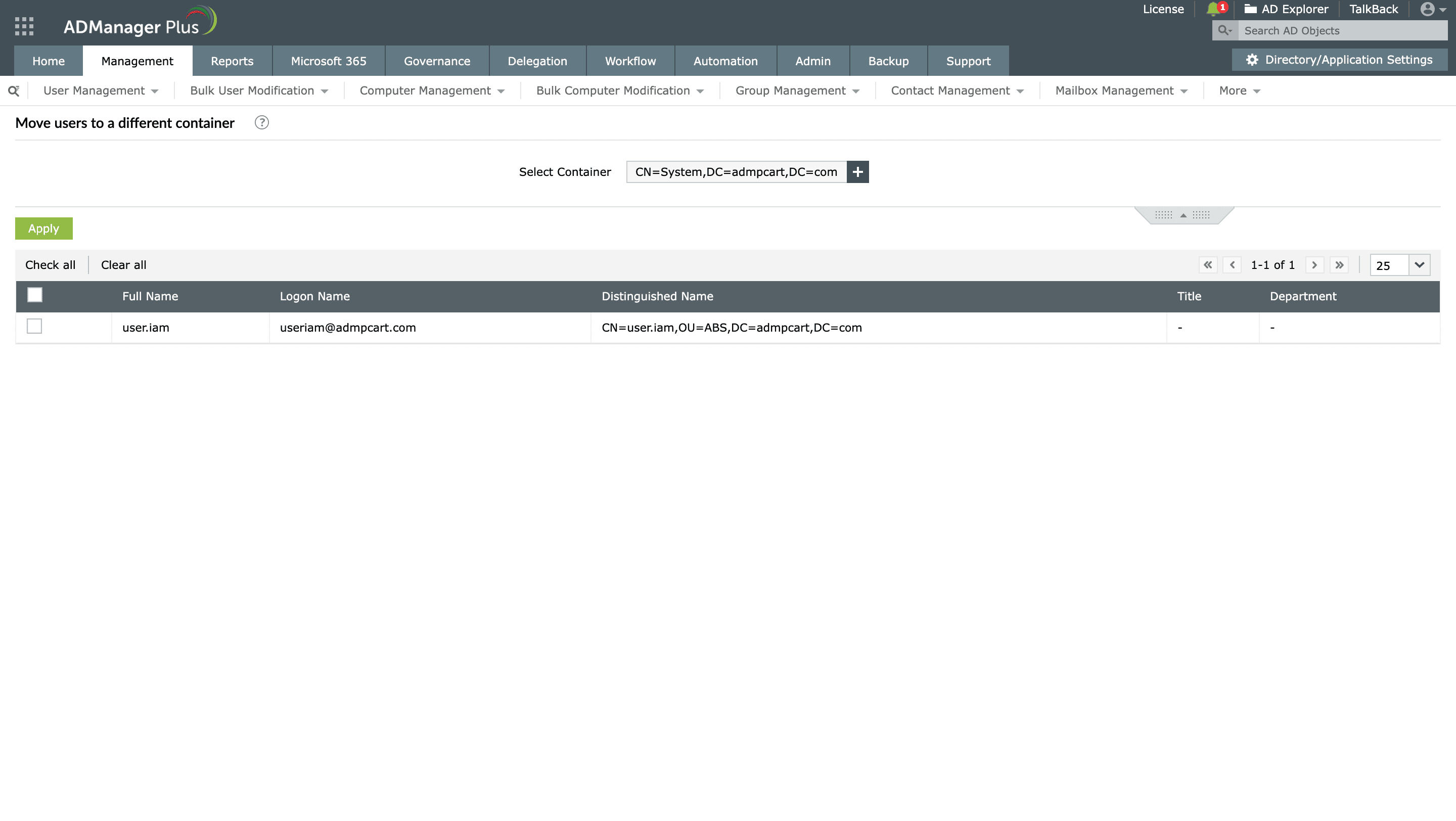The height and width of the screenshot is (821, 1456).
Task: Collapse the container panel using the grip handle
Action: (x=1184, y=215)
